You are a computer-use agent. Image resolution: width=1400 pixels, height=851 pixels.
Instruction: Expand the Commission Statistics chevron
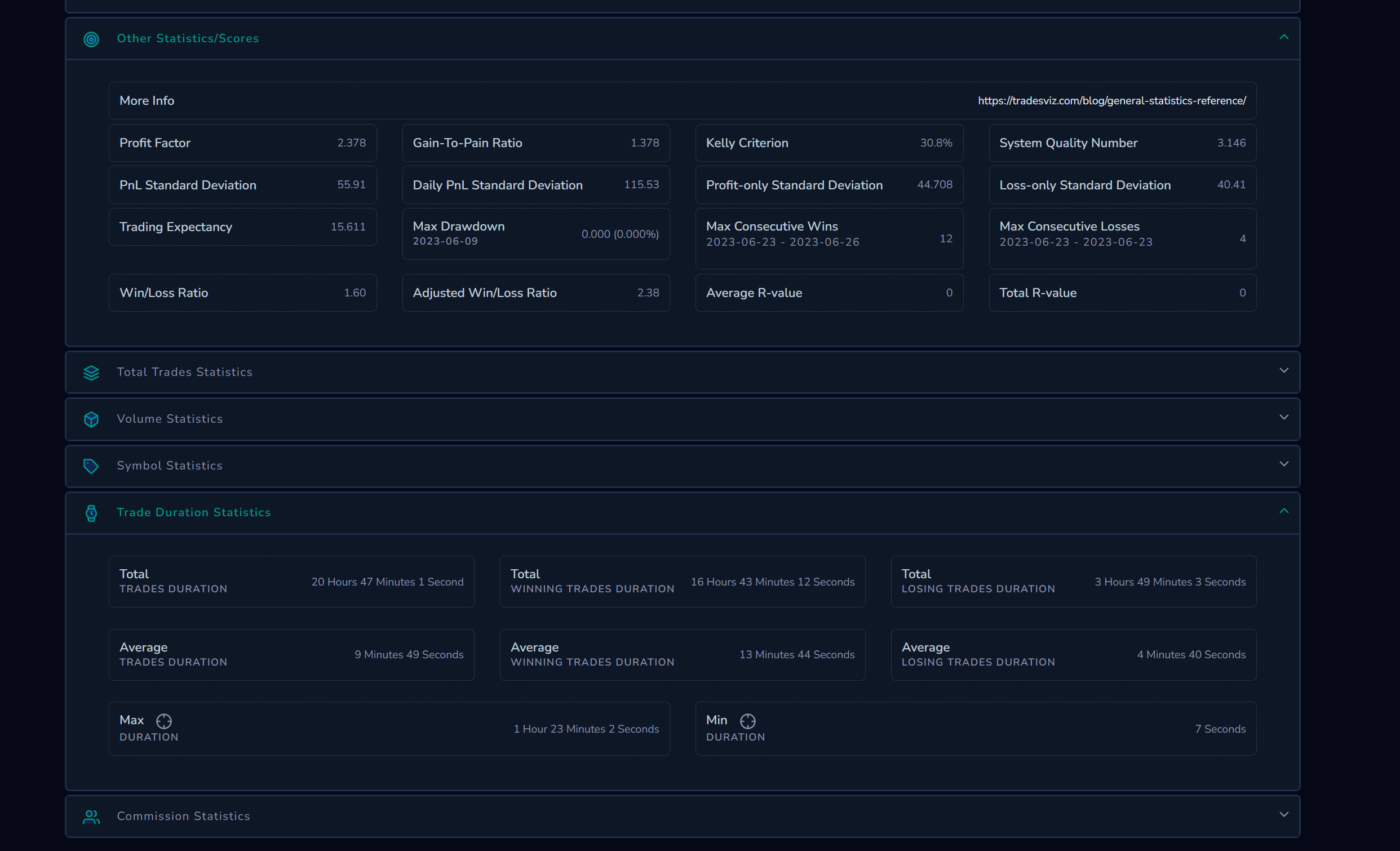(x=1283, y=814)
